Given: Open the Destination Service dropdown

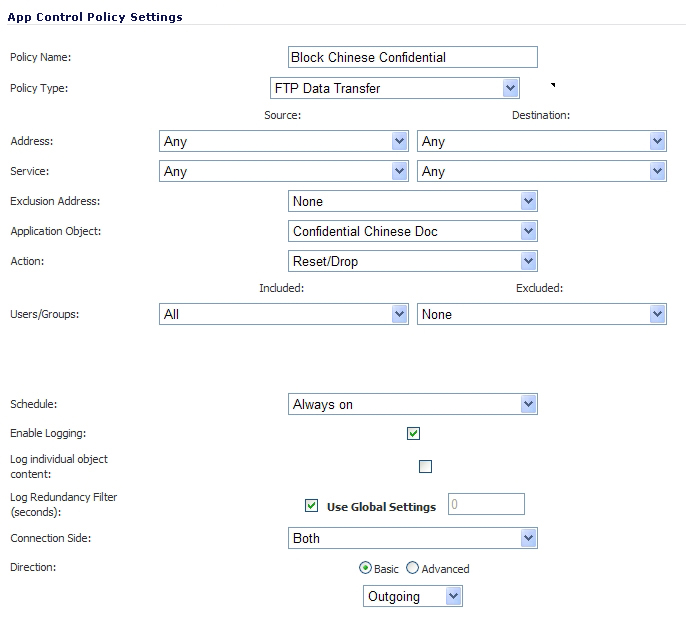Looking at the screenshot, I should pyautogui.click(x=542, y=171).
